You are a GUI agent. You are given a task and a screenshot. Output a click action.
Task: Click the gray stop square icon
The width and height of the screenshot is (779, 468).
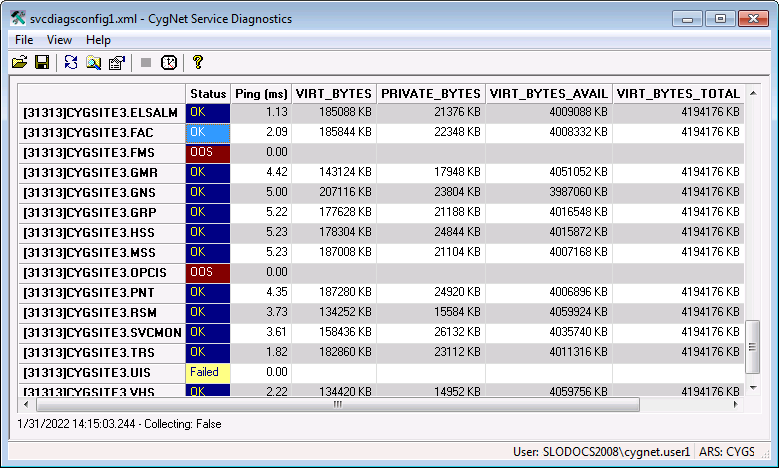146,63
